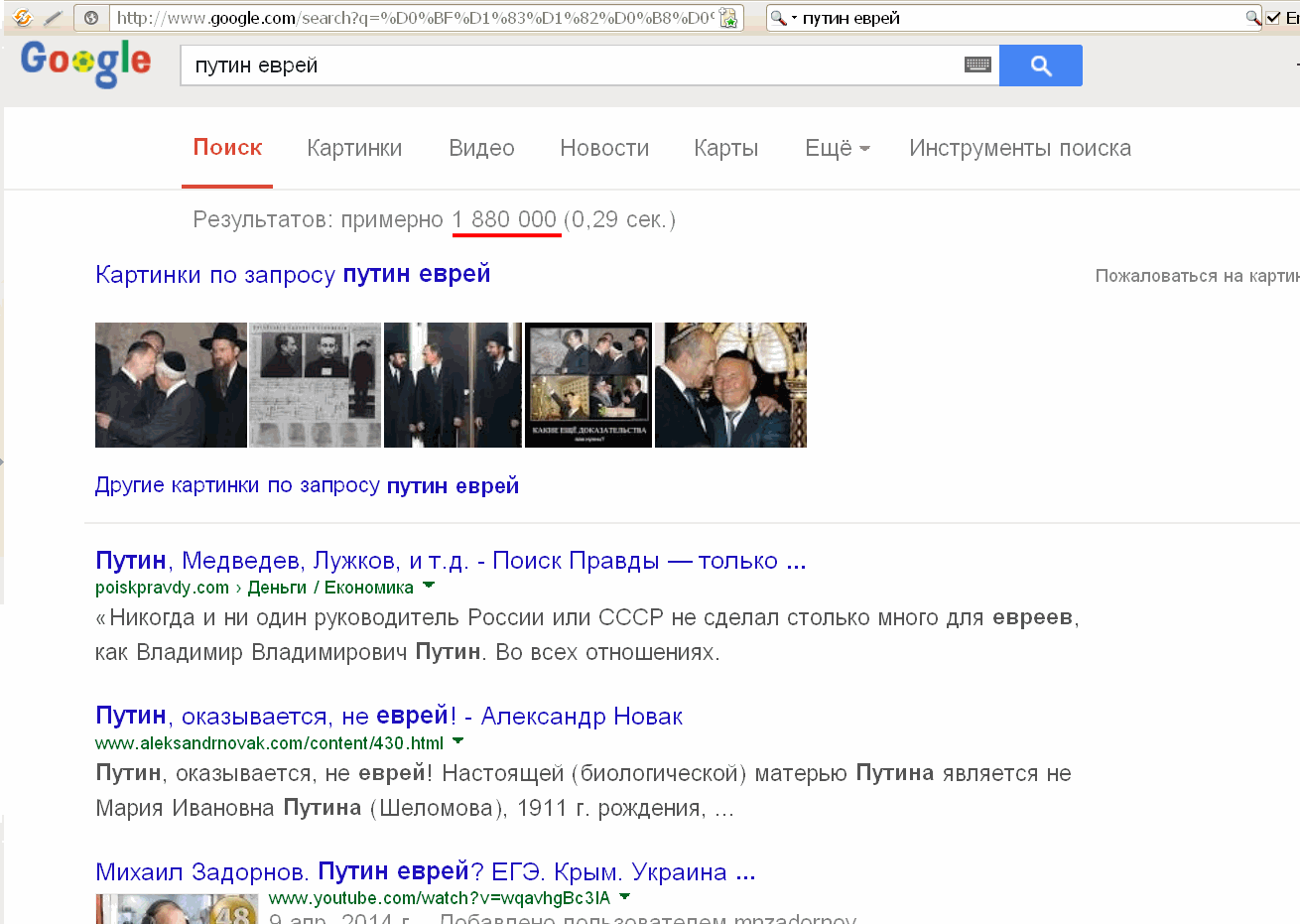Open first image thumbnail with men embracing
Viewport: 1300px width, 924px height.
pyautogui.click(x=171, y=385)
